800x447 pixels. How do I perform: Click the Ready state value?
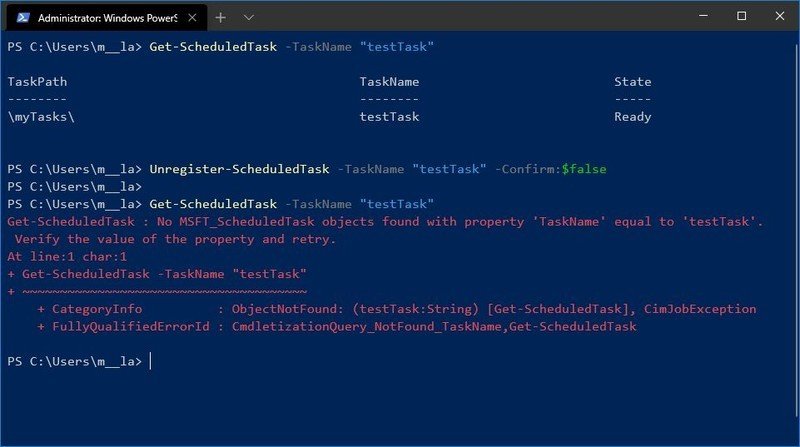click(x=633, y=117)
